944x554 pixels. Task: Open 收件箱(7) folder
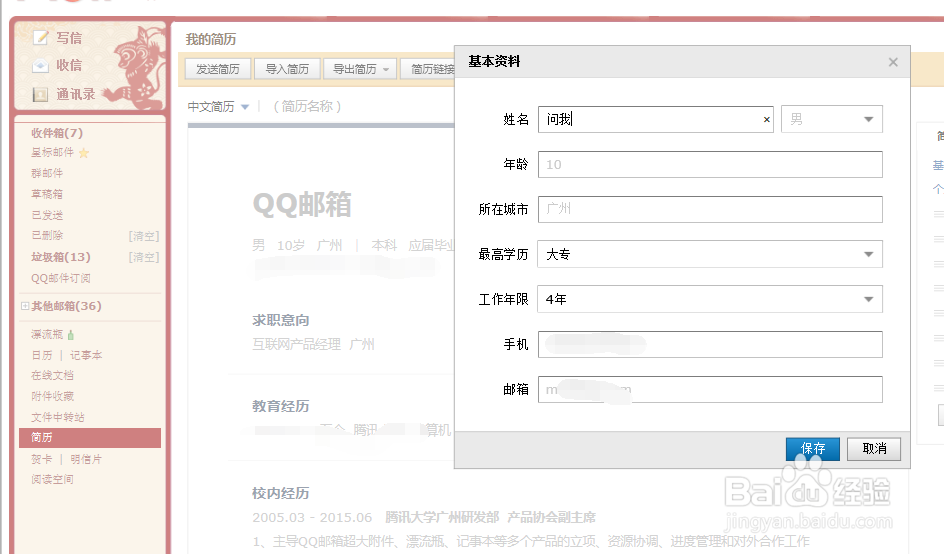[57, 133]
